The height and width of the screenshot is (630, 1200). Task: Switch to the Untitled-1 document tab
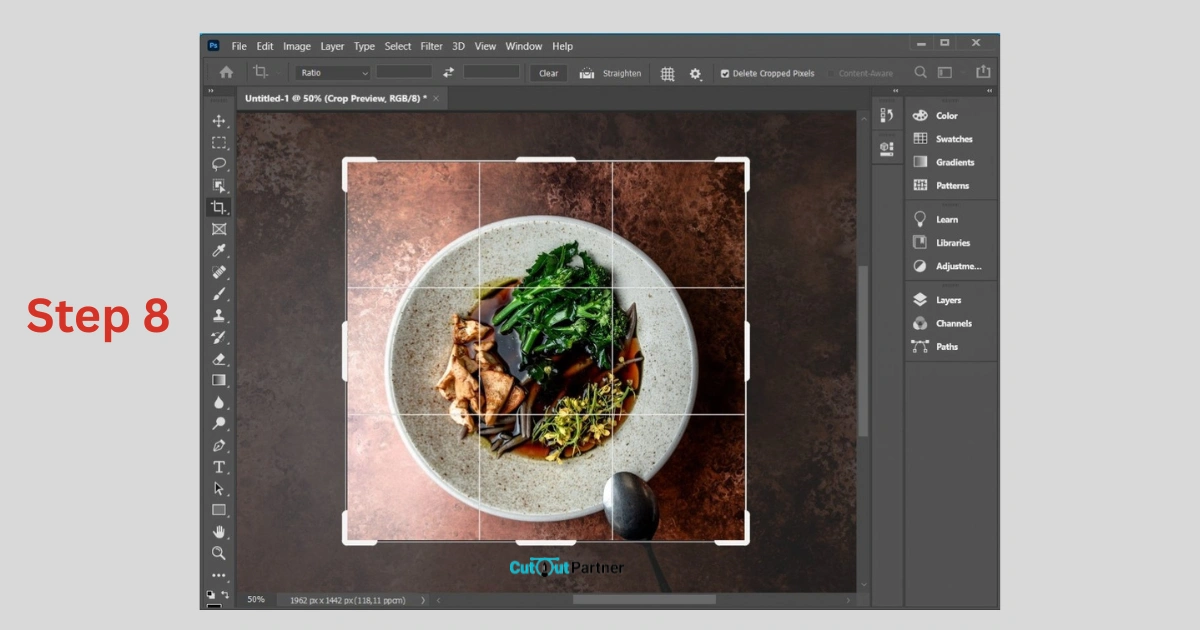335,98
